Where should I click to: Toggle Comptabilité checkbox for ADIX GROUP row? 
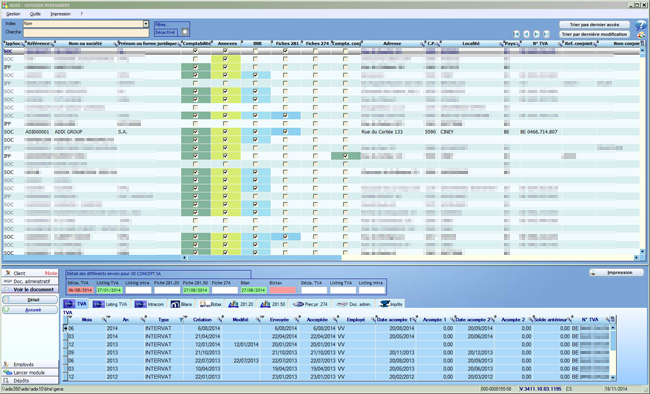click(195, 132)
